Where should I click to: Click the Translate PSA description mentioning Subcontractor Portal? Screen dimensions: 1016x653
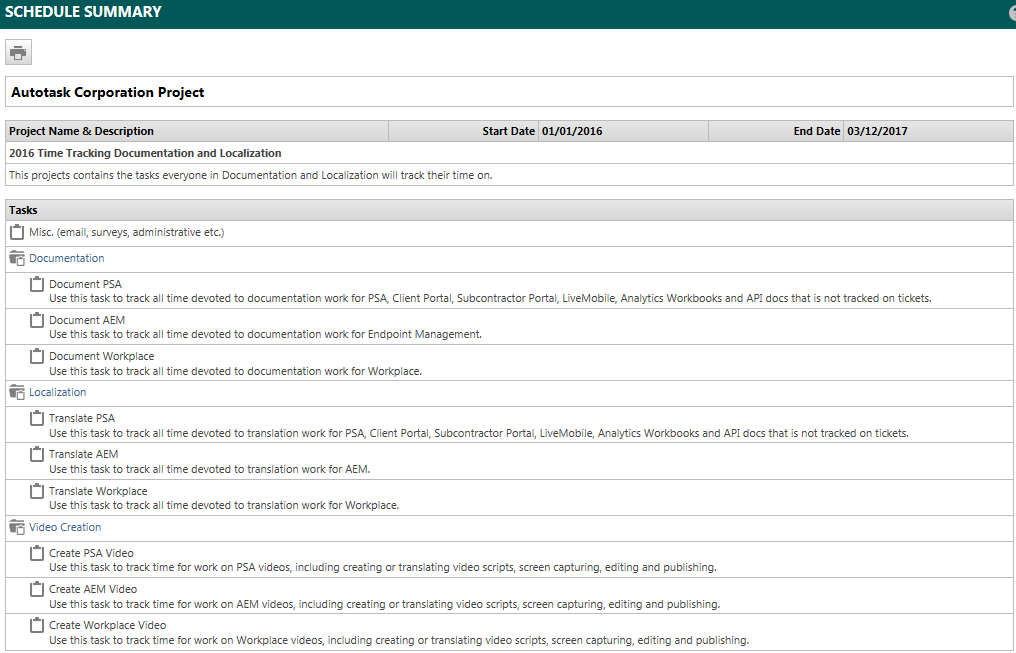(x=479, y=433)
